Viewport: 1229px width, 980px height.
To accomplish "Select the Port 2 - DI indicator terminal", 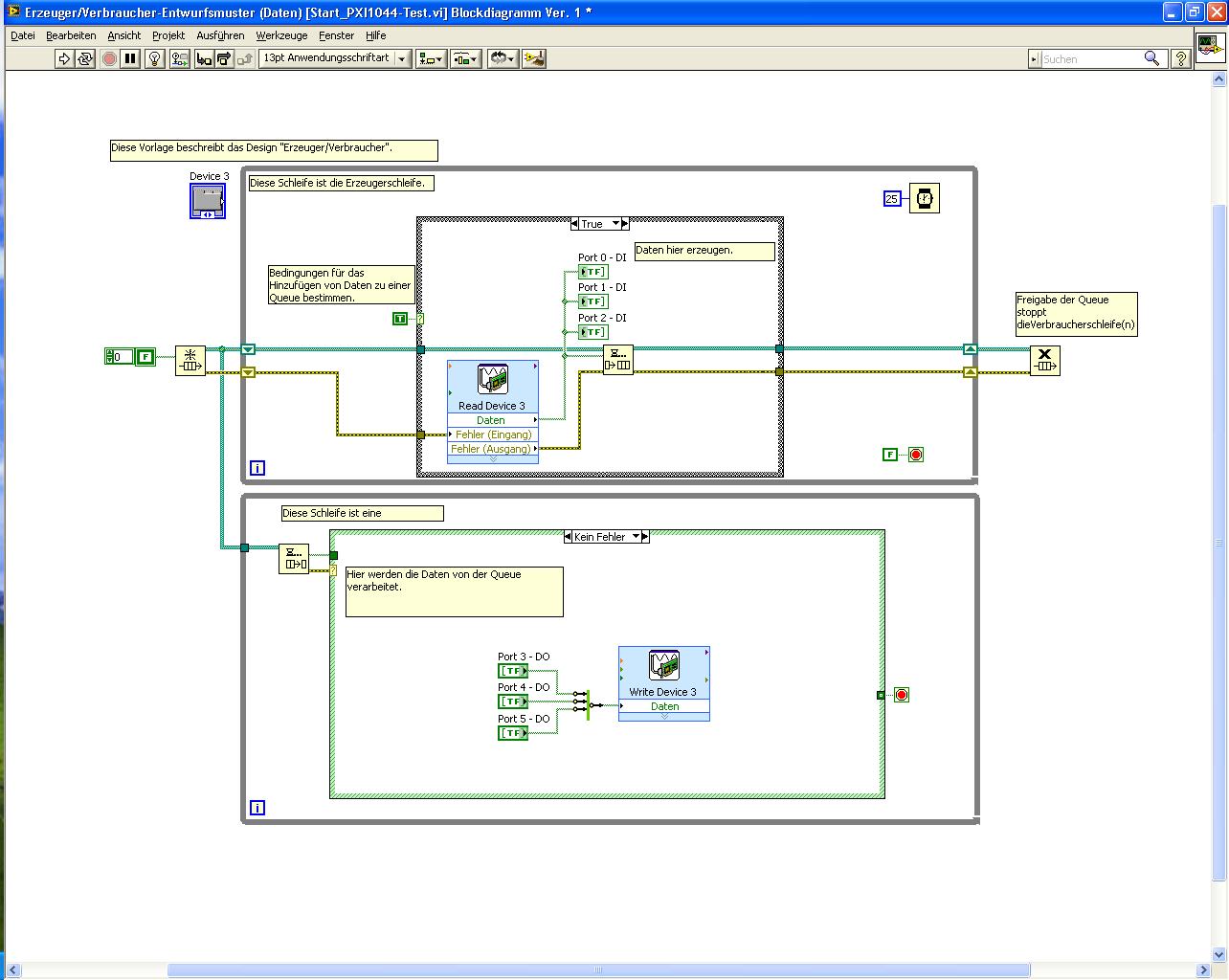I will (x=593, y=332).
